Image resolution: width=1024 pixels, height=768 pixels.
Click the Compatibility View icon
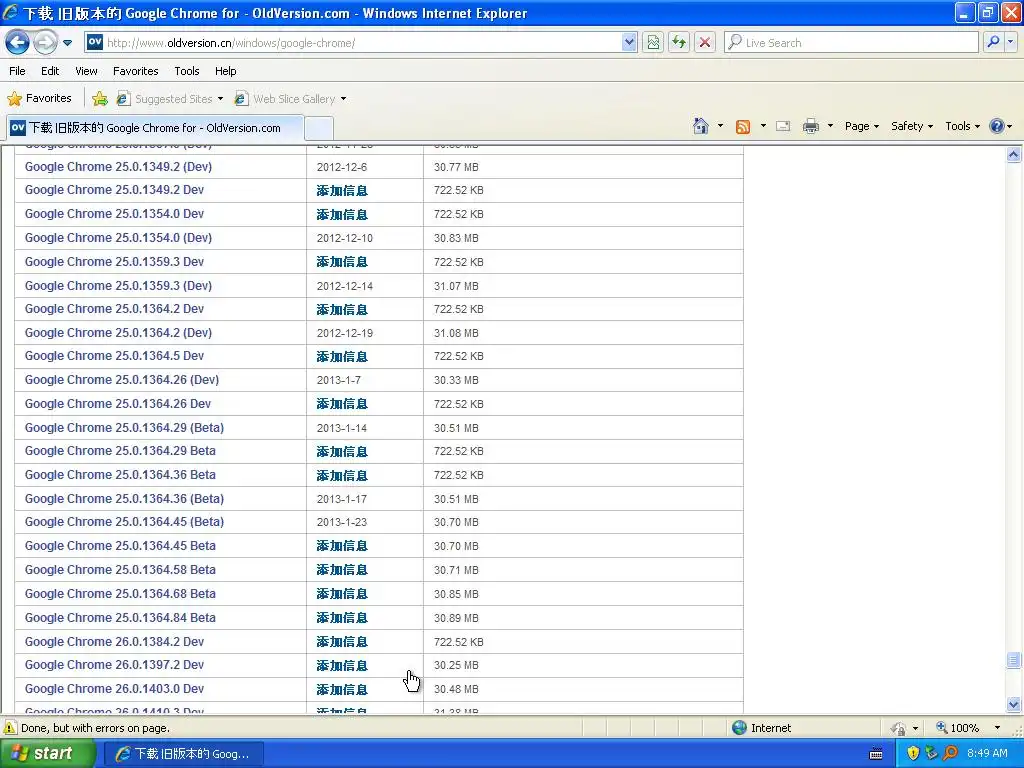(653, 43)
